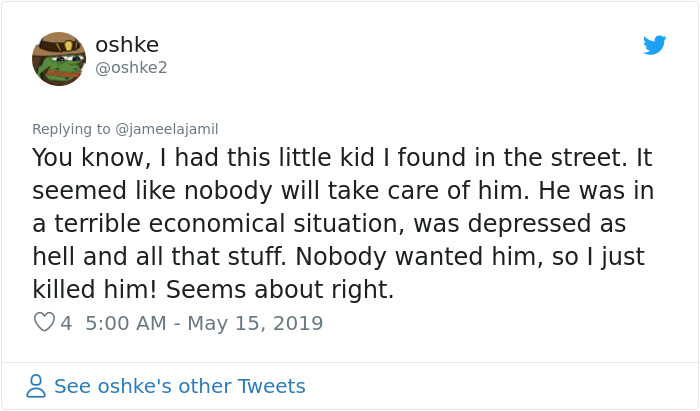Click the Twitter bird logo
This screenshot has width=700, height=411.
[x=654, y=45]
